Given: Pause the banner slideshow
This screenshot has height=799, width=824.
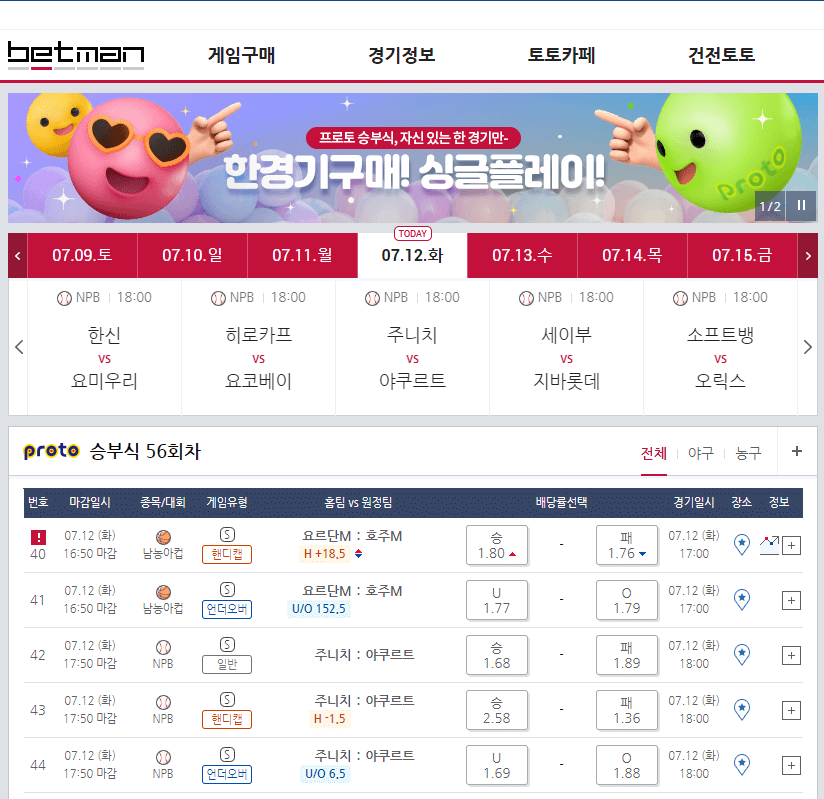Looking at the screenshot, I should [x=801, y=206].
